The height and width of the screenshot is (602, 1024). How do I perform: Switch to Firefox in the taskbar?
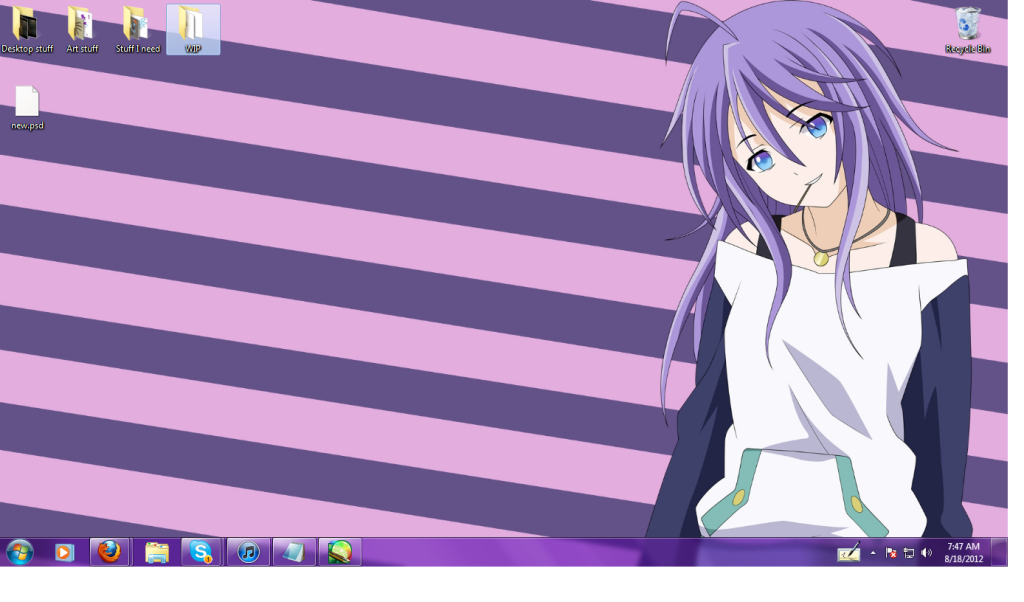click(110, 552)
